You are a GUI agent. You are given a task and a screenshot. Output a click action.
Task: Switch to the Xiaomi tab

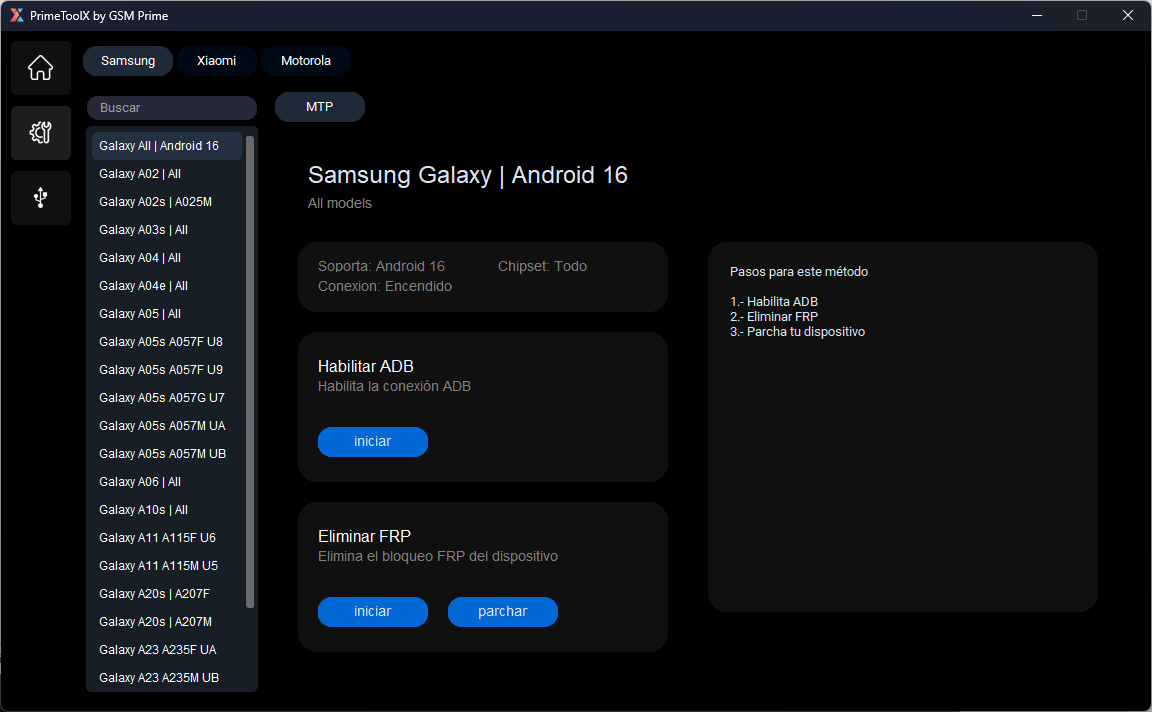point(217,60)
